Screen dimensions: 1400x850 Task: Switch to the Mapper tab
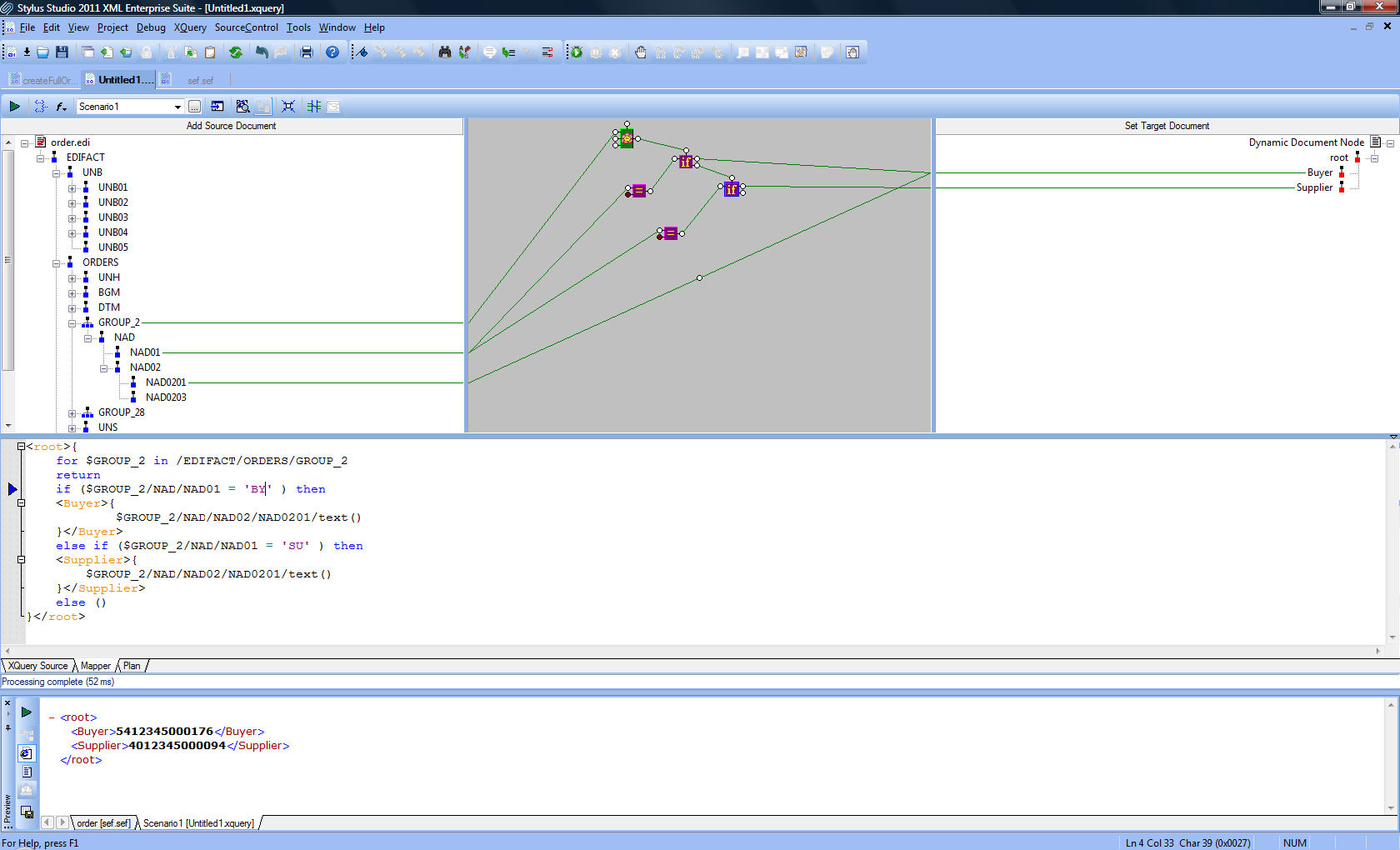point(95,666)
